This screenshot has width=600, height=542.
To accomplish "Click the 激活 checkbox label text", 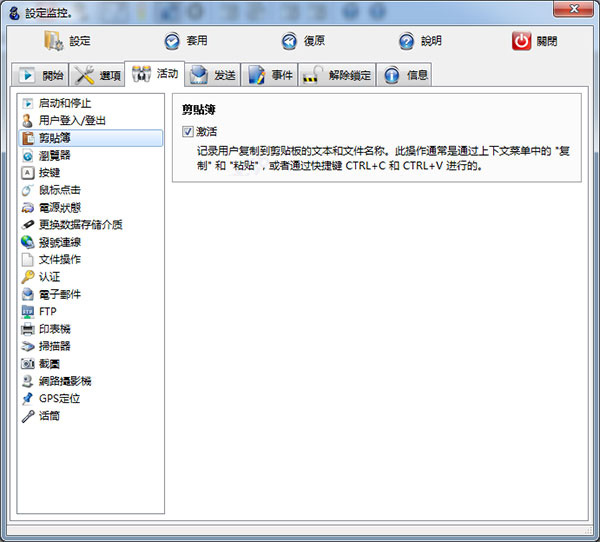I will click(x=207, y=132).
